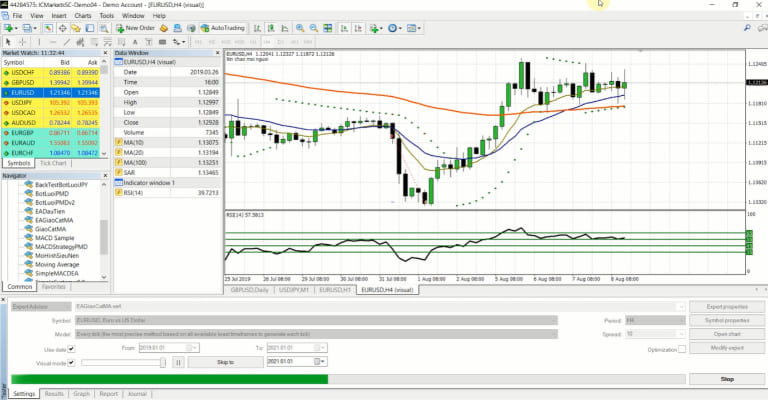Toggle the Use date checkbox
This screenshot has height=400, width=768.
coord(72,347)
